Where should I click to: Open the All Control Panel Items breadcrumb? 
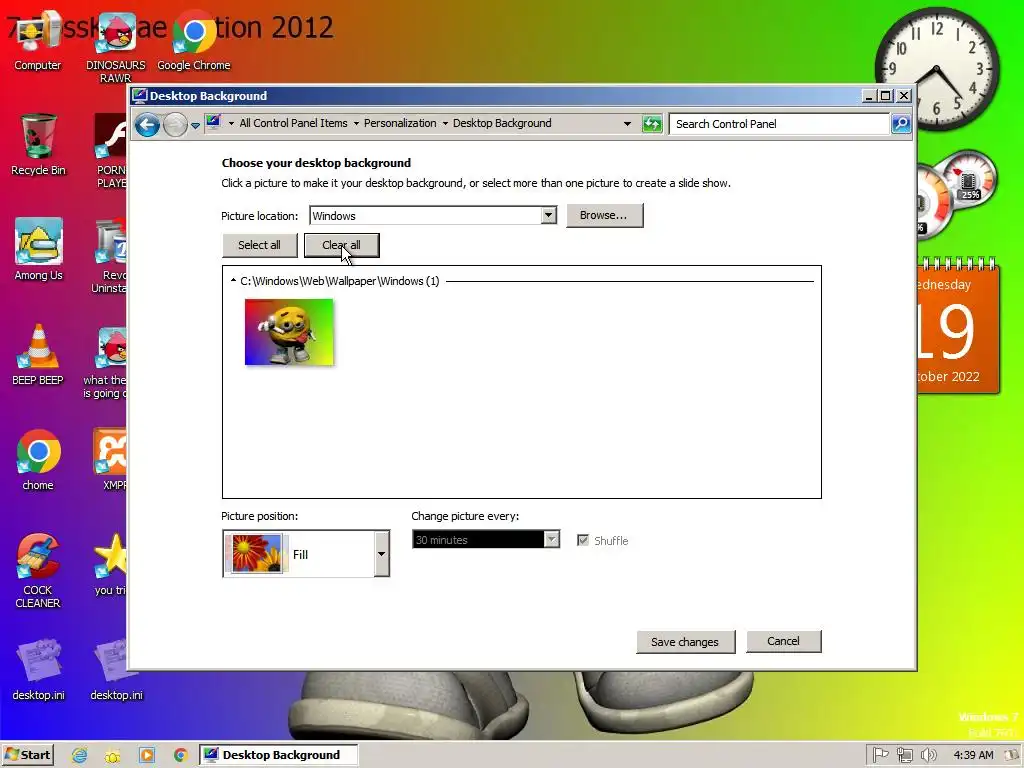click(x=293, y=123)
